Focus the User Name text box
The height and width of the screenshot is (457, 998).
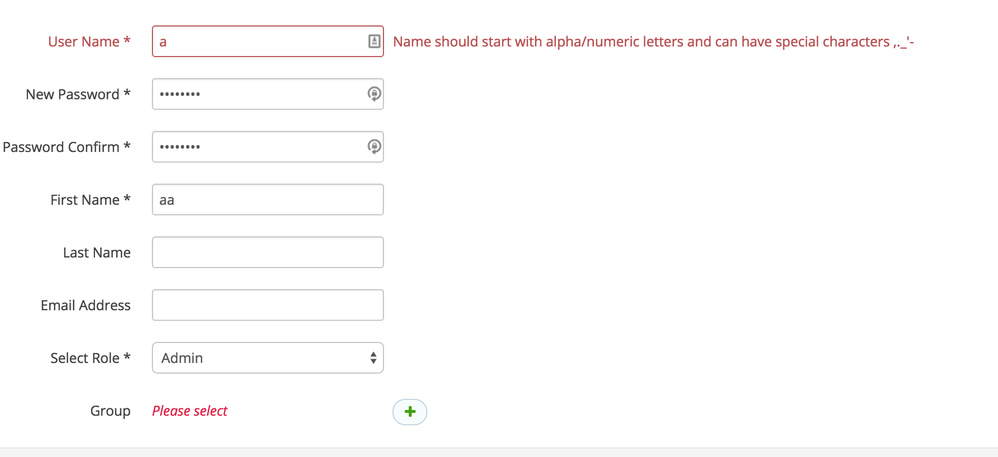[258, 42]
